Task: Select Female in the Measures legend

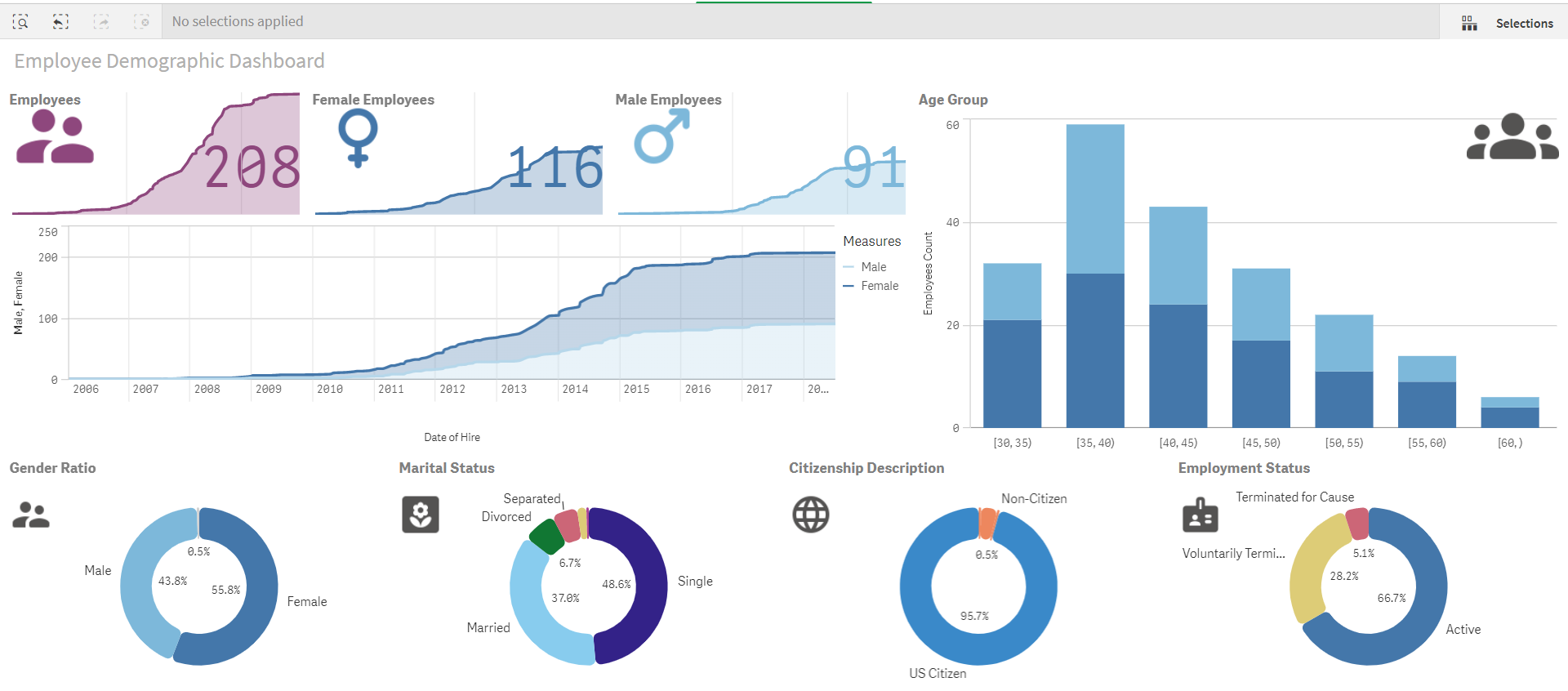Action: (x=879, y=286)
